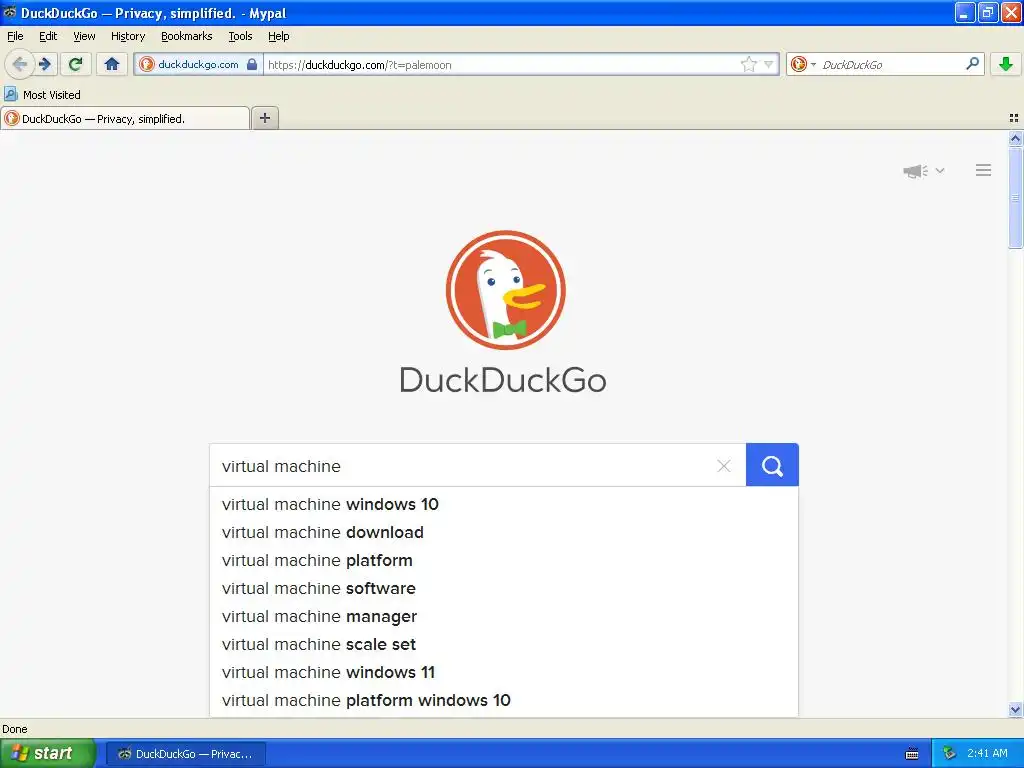Viewport: 1024px width, 768px height.
Task: Click the padlock security icon
Action: pyautogui.click(x=252, y=64)
